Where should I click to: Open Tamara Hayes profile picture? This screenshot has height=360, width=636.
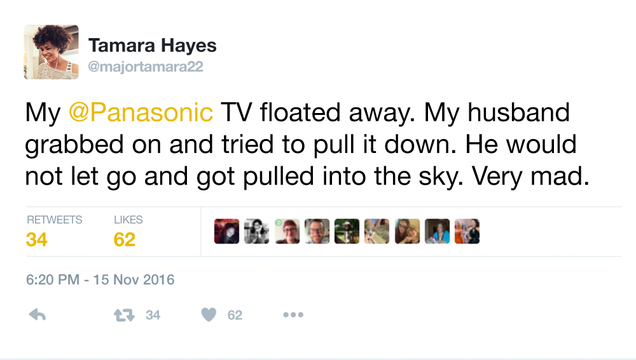(x=51, y=52)
